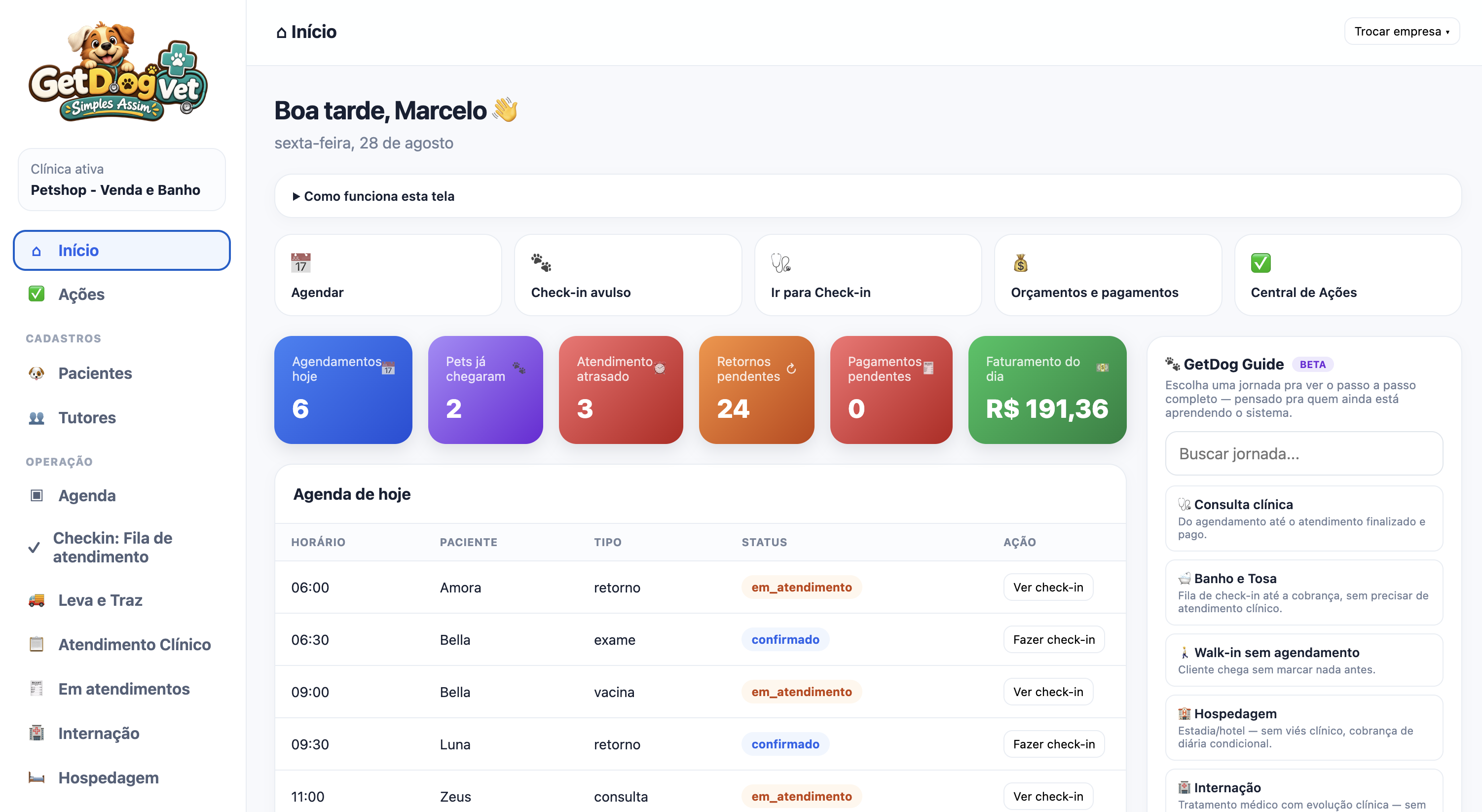Image resolution: width=1482 pixels, height=812 pixels.
Task: Open Leva e Traz menu item
Action: tap(122, 600)
